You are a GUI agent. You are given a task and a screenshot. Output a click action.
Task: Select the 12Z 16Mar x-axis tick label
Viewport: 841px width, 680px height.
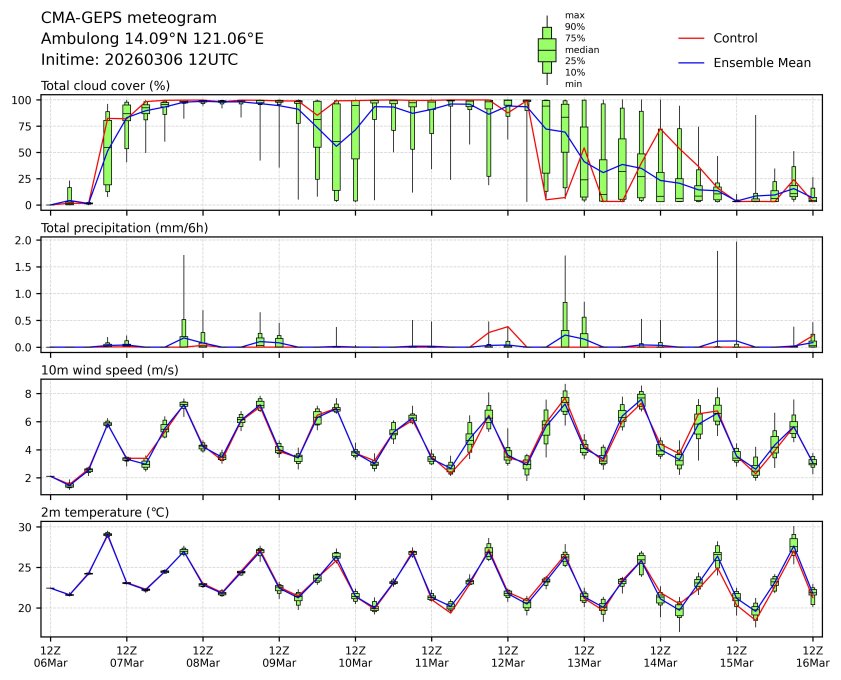click(x=812, y=656)
